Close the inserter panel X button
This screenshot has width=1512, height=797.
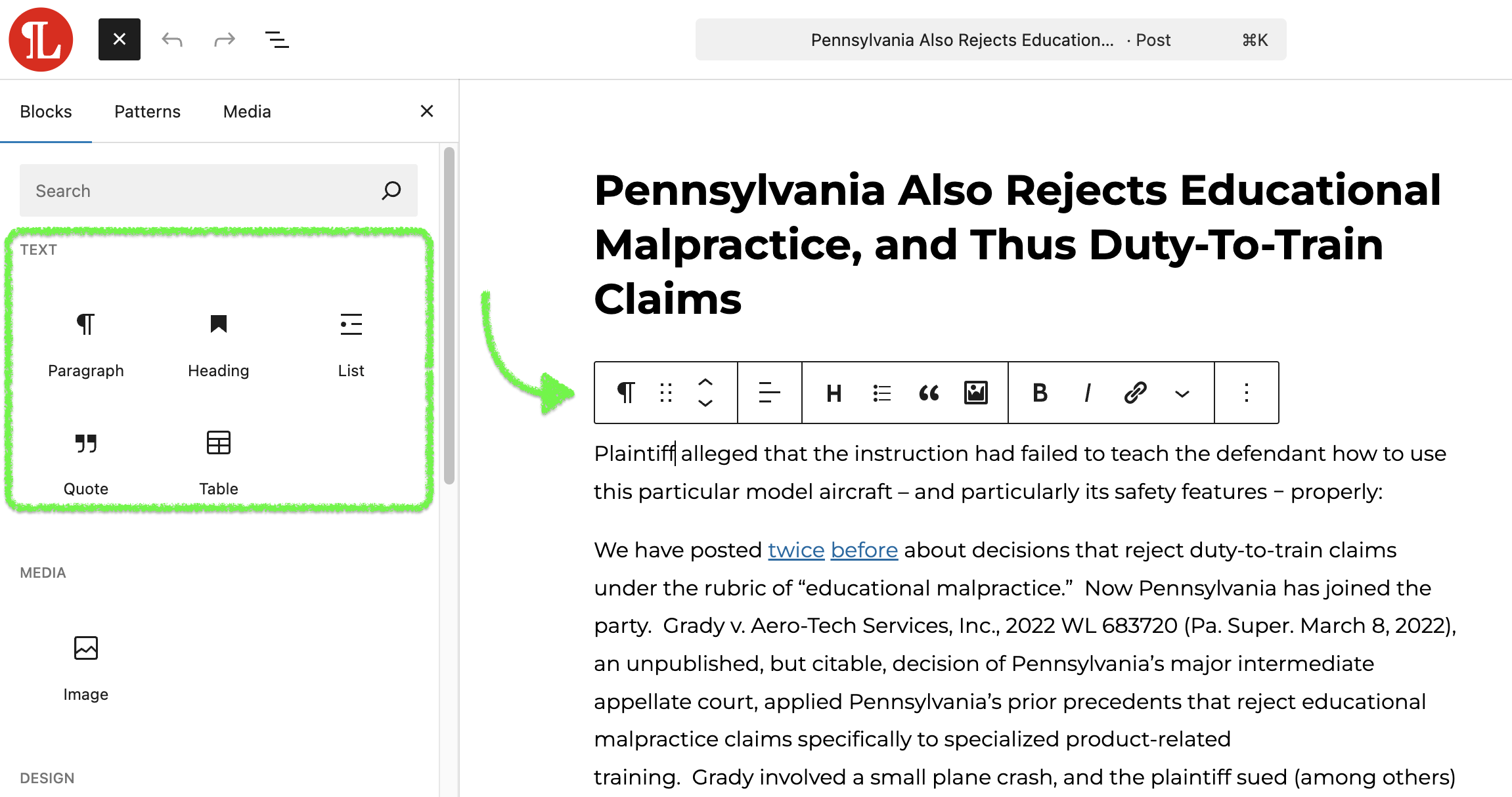coord(427,111)
